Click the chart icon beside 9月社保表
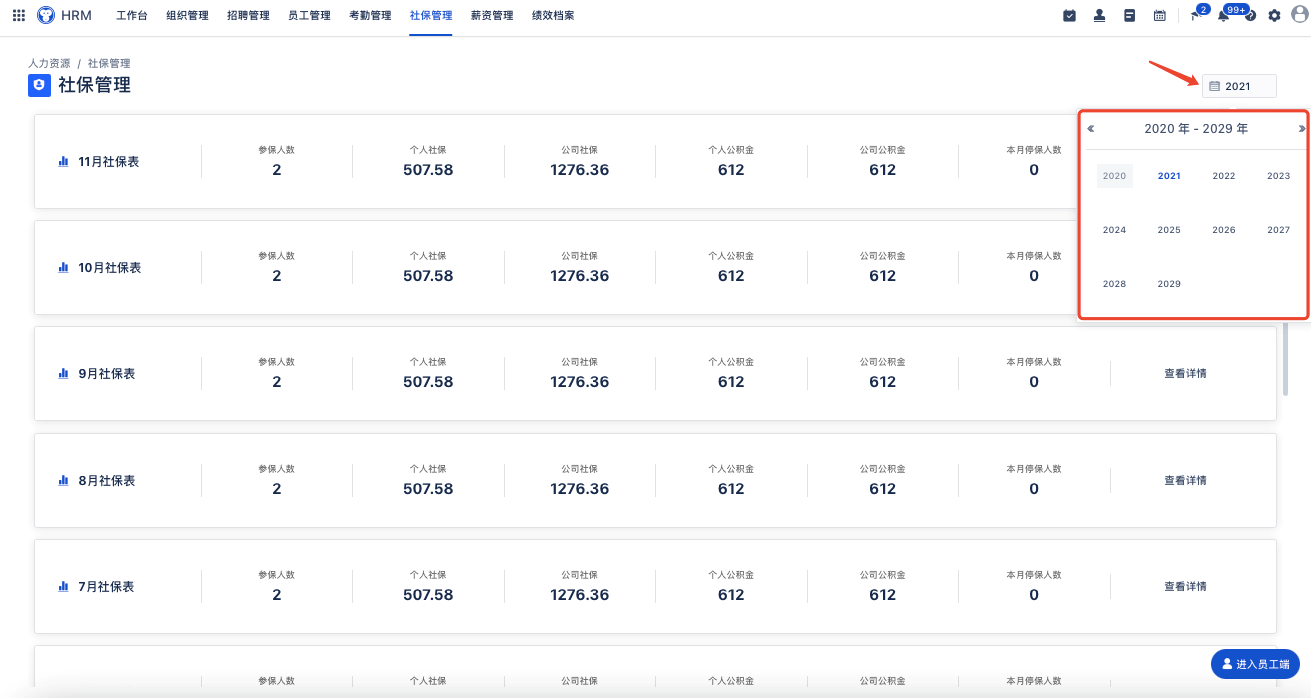1311x698 pixels. click(63, 374)
